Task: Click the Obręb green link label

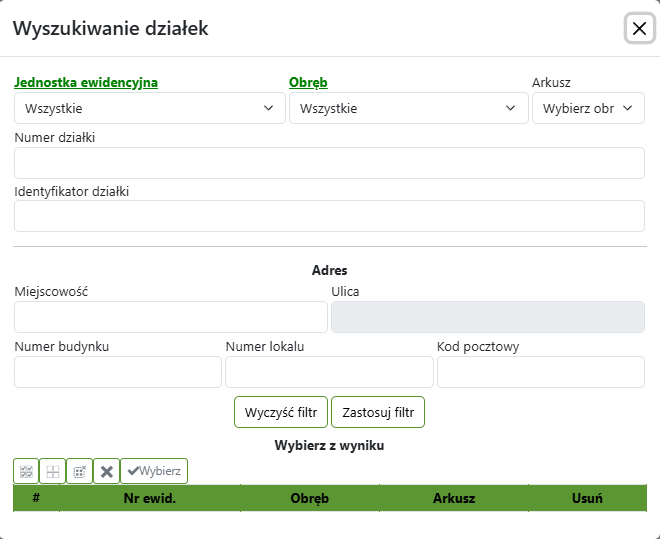Action: (308, 83)
